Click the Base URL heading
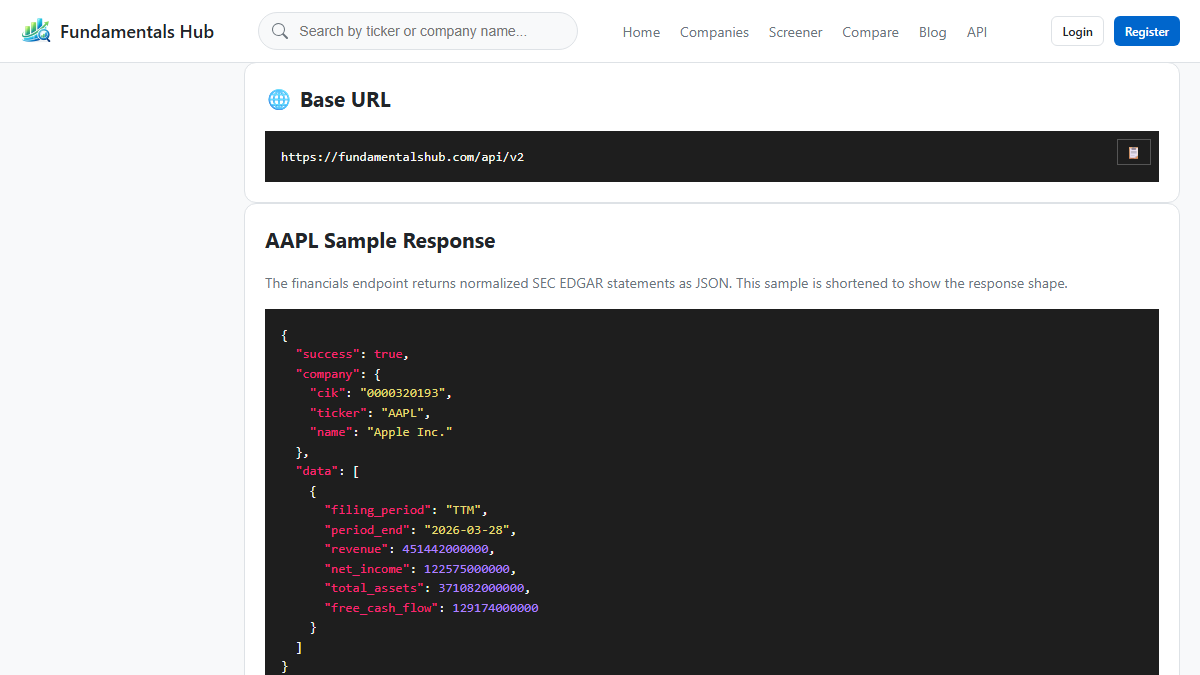The height and width of the screenshot is (675, 1200). [x=345, y=100]
